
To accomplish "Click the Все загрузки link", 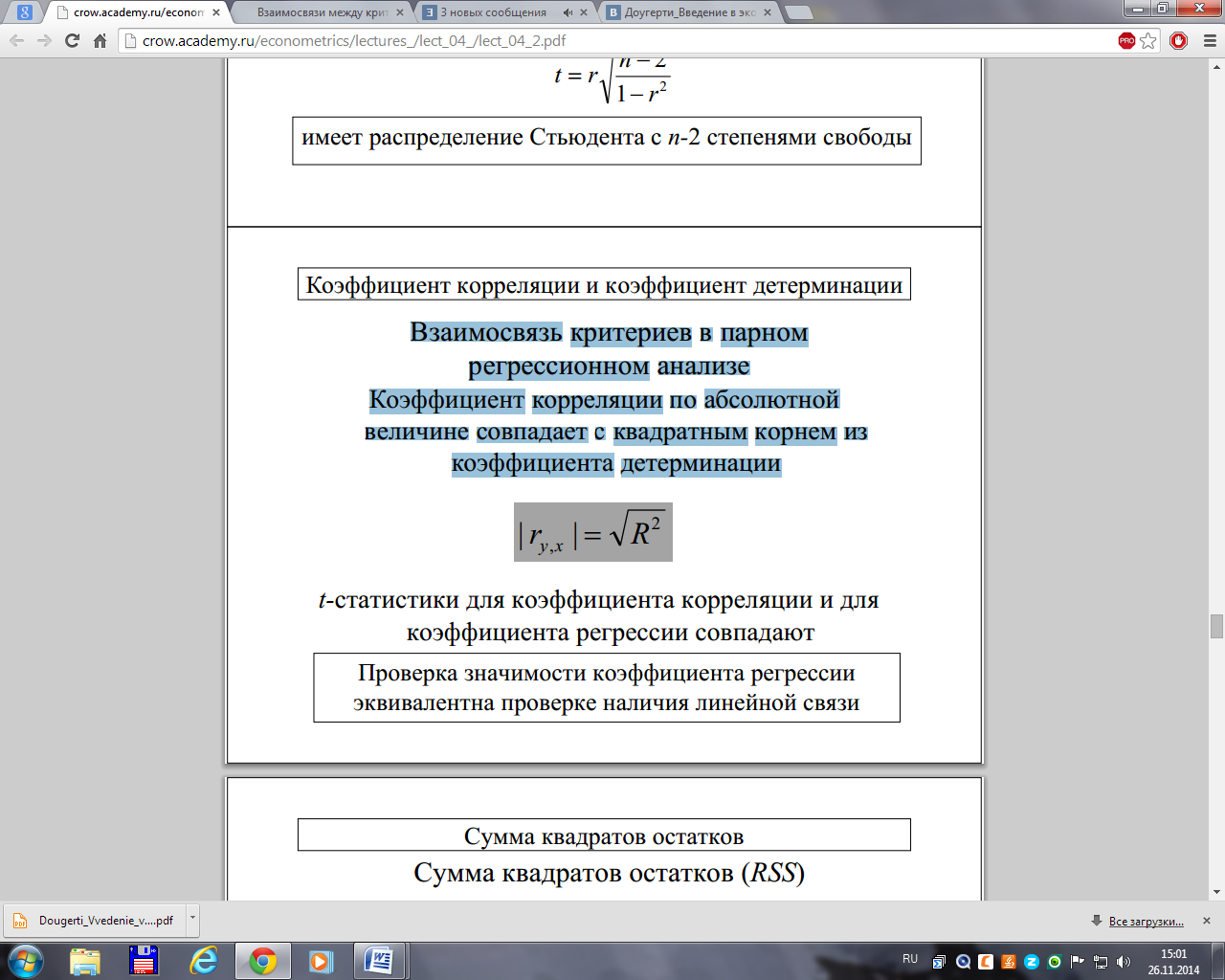I will 1146,922.
